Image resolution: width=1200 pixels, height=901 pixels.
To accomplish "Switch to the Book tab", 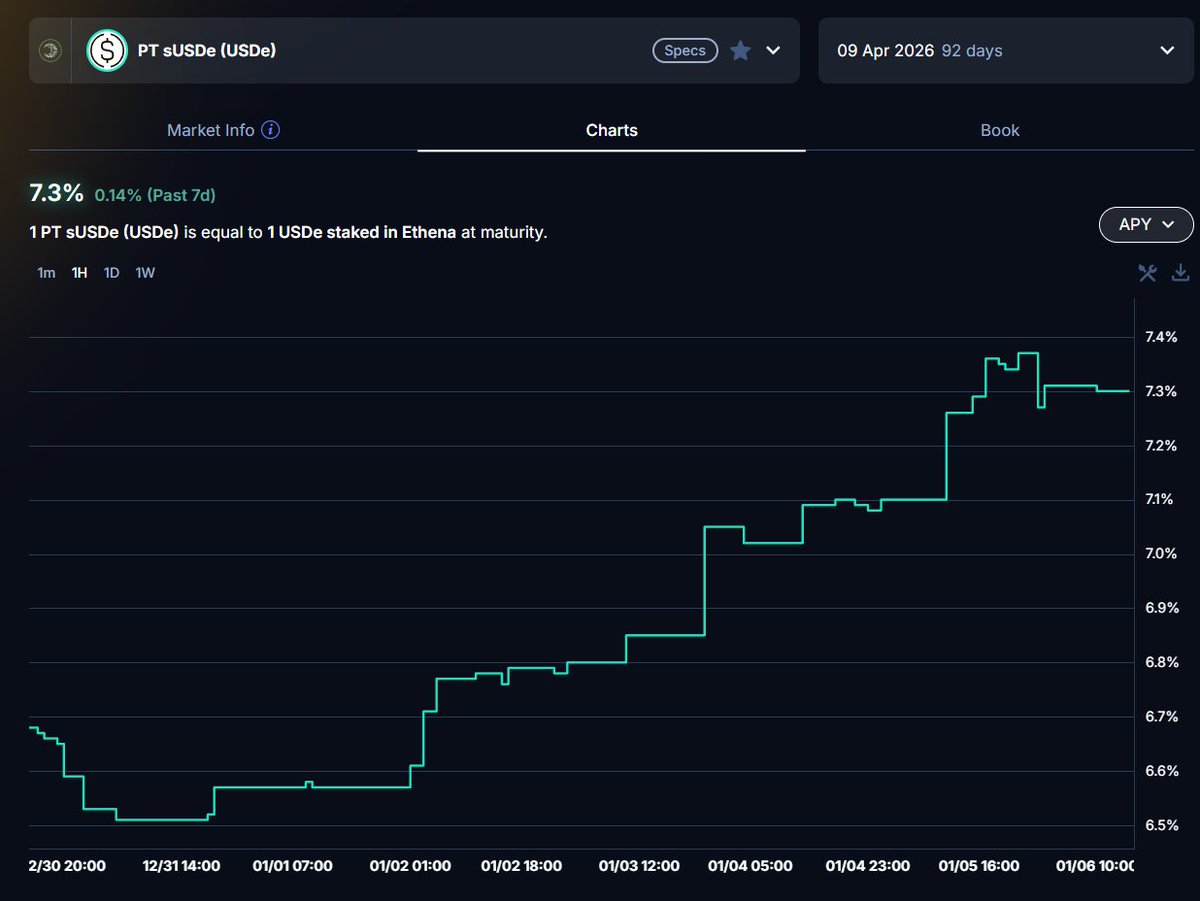I will pos(1000,130).
